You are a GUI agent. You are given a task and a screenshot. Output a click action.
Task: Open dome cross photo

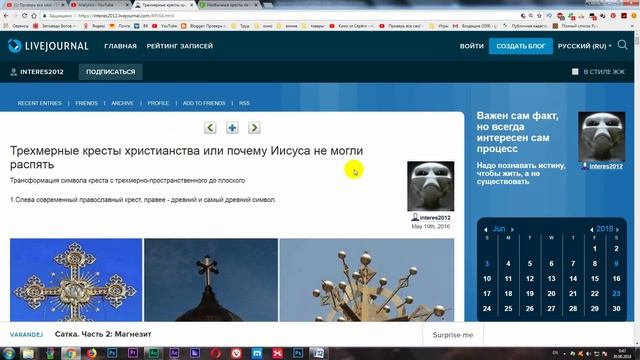click(x=211, y=280)
